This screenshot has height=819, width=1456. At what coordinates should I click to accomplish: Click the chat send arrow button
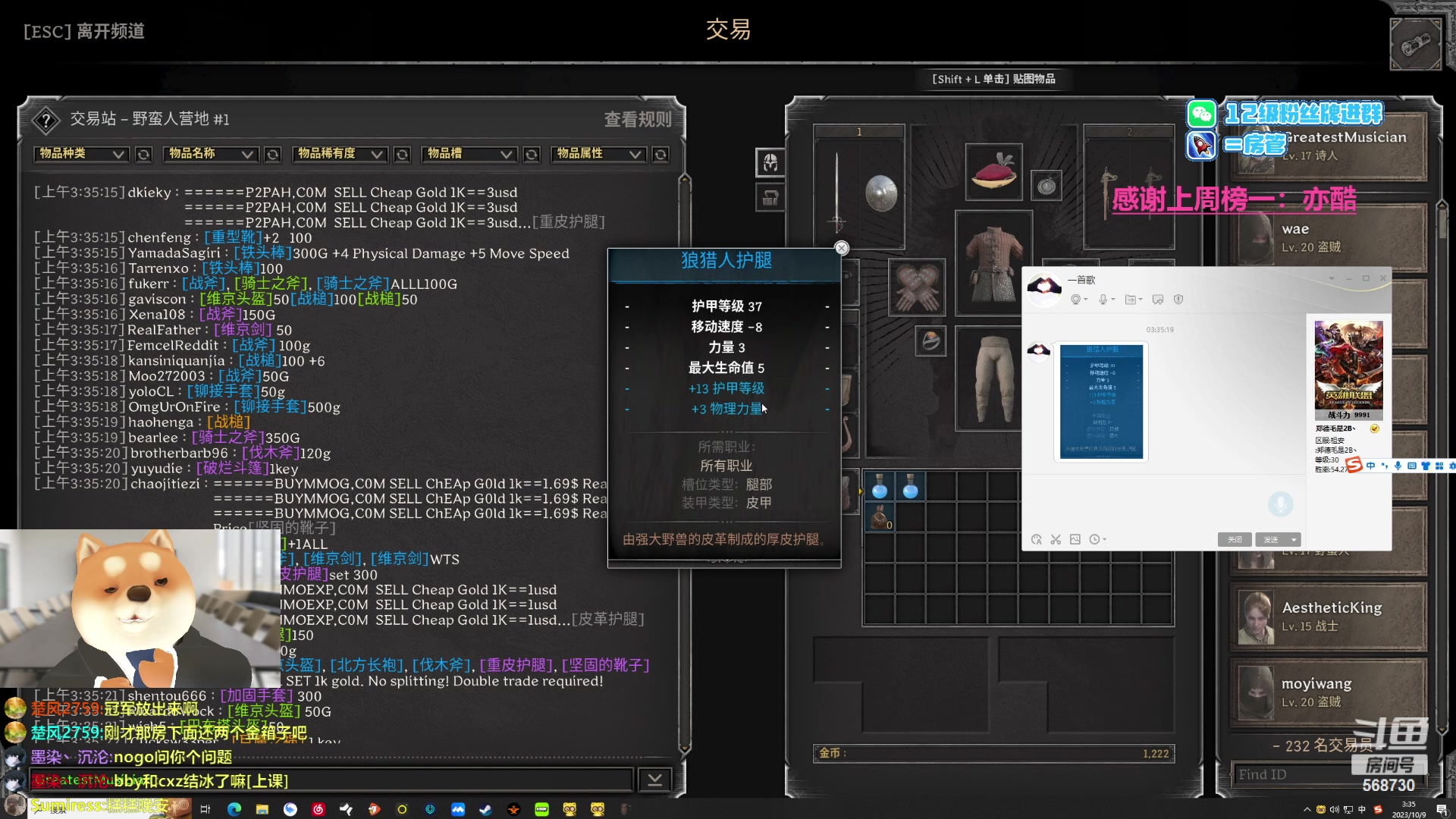click(x=655, y=780)
